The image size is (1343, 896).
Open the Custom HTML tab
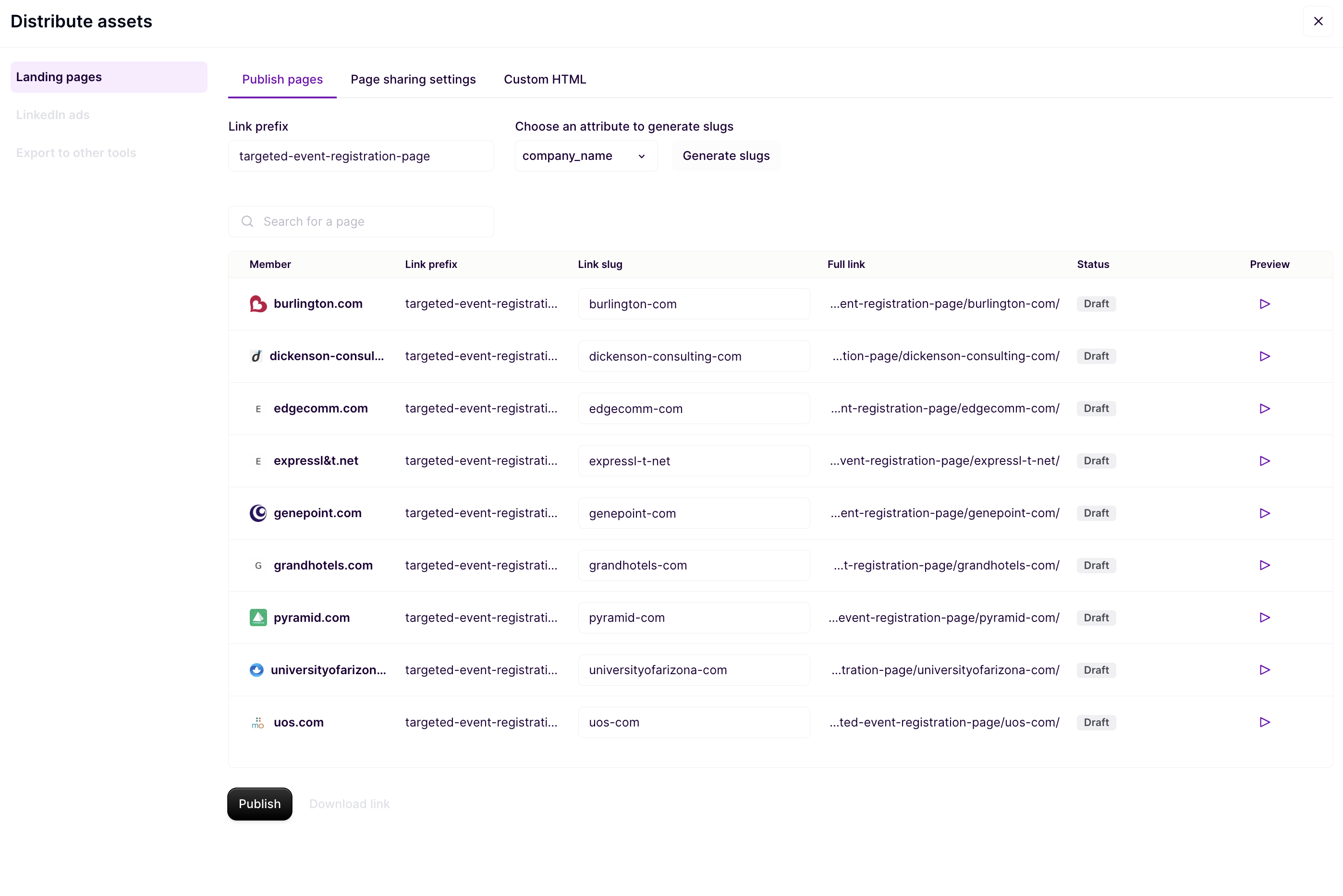point(544,79)
